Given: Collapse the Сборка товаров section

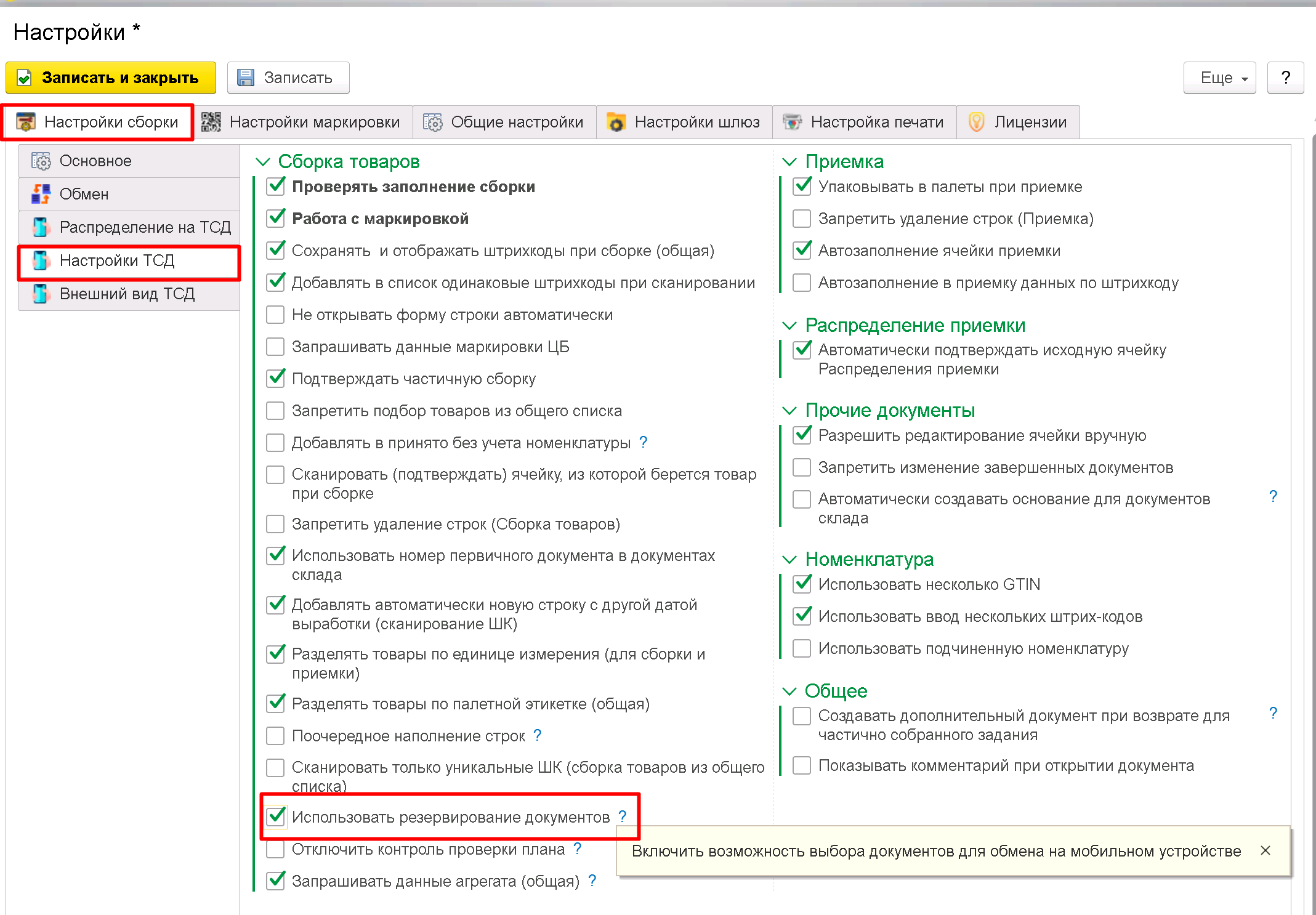Looking at the screenshot, I should 263,162.
